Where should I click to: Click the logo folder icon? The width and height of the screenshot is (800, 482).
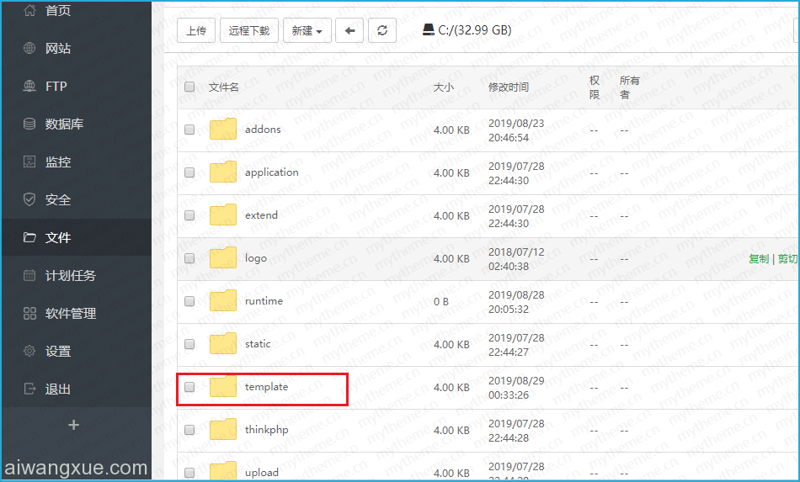(x=223, y=258)
